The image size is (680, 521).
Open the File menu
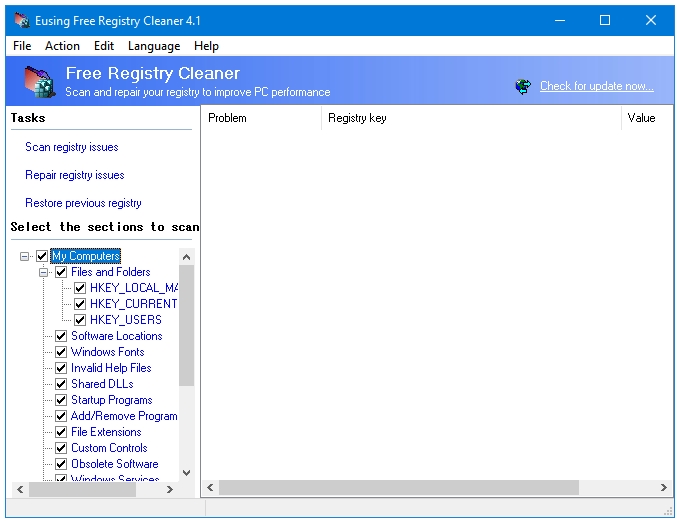(22, 46)
